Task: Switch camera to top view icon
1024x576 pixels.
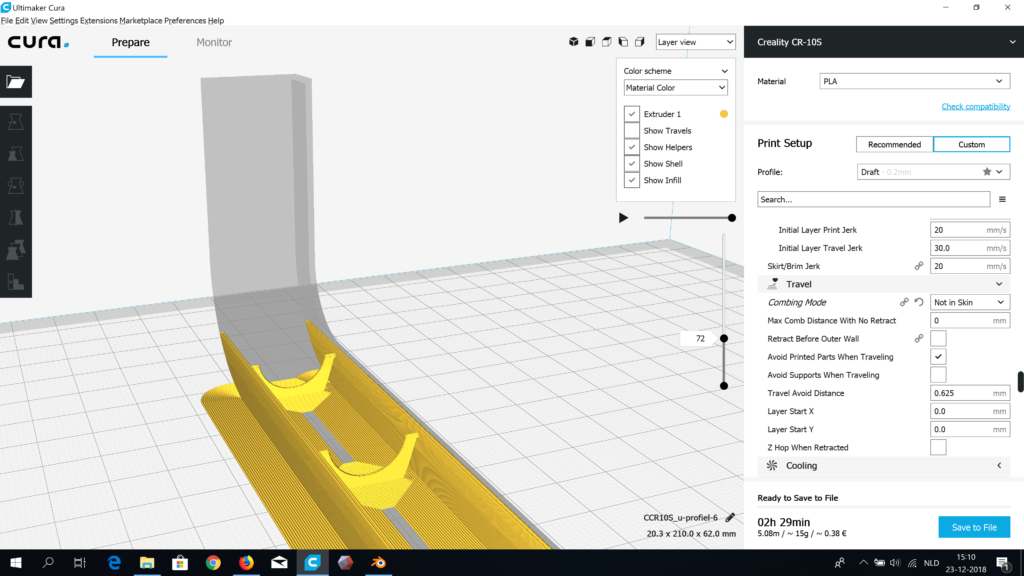Action: [x=607, y=42]
